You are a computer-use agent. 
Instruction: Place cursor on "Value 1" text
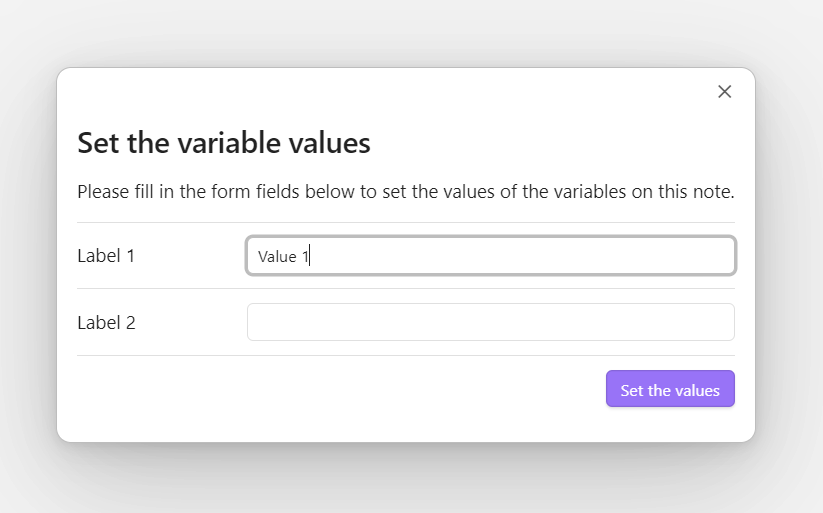(x=283, y=256)
